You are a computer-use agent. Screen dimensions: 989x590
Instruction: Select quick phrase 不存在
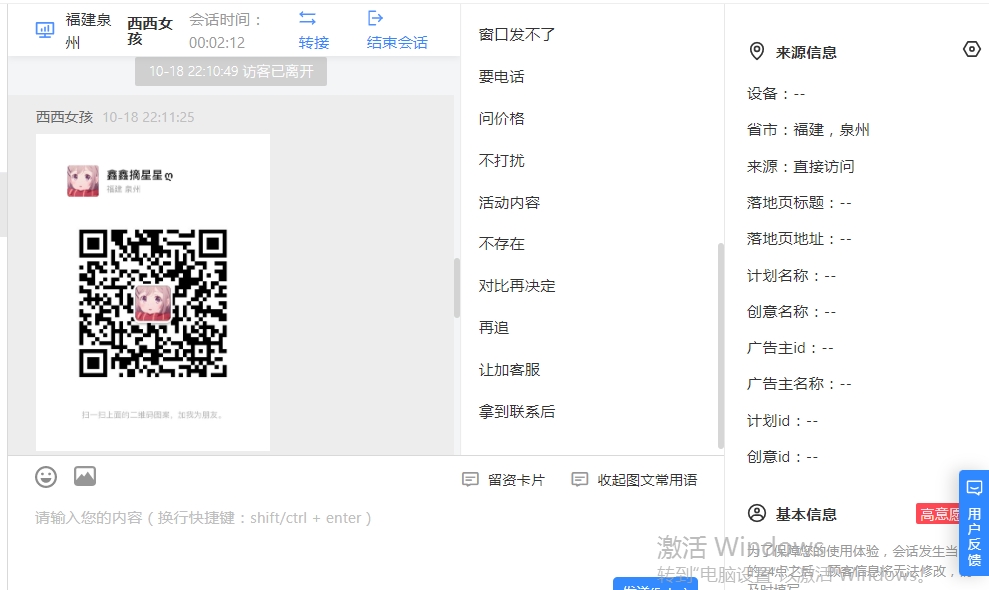[x=501, y=244]
